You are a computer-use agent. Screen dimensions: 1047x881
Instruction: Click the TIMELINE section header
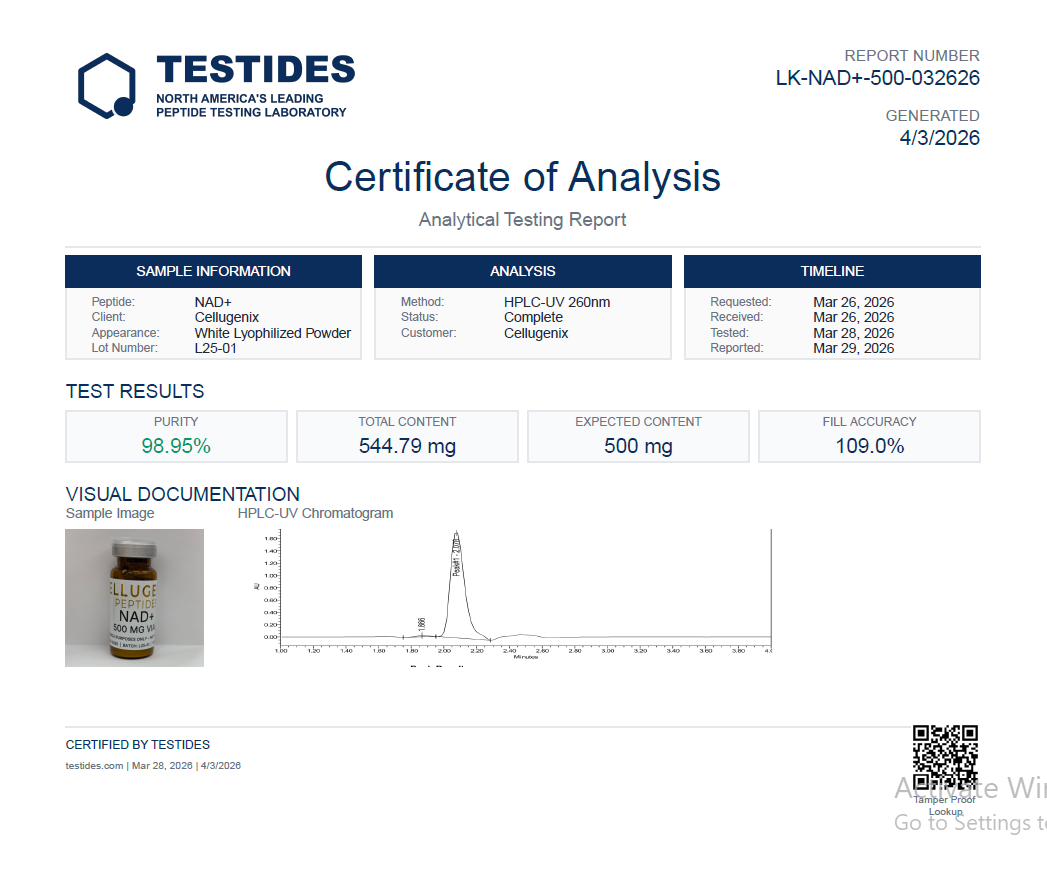coord(833,271)
